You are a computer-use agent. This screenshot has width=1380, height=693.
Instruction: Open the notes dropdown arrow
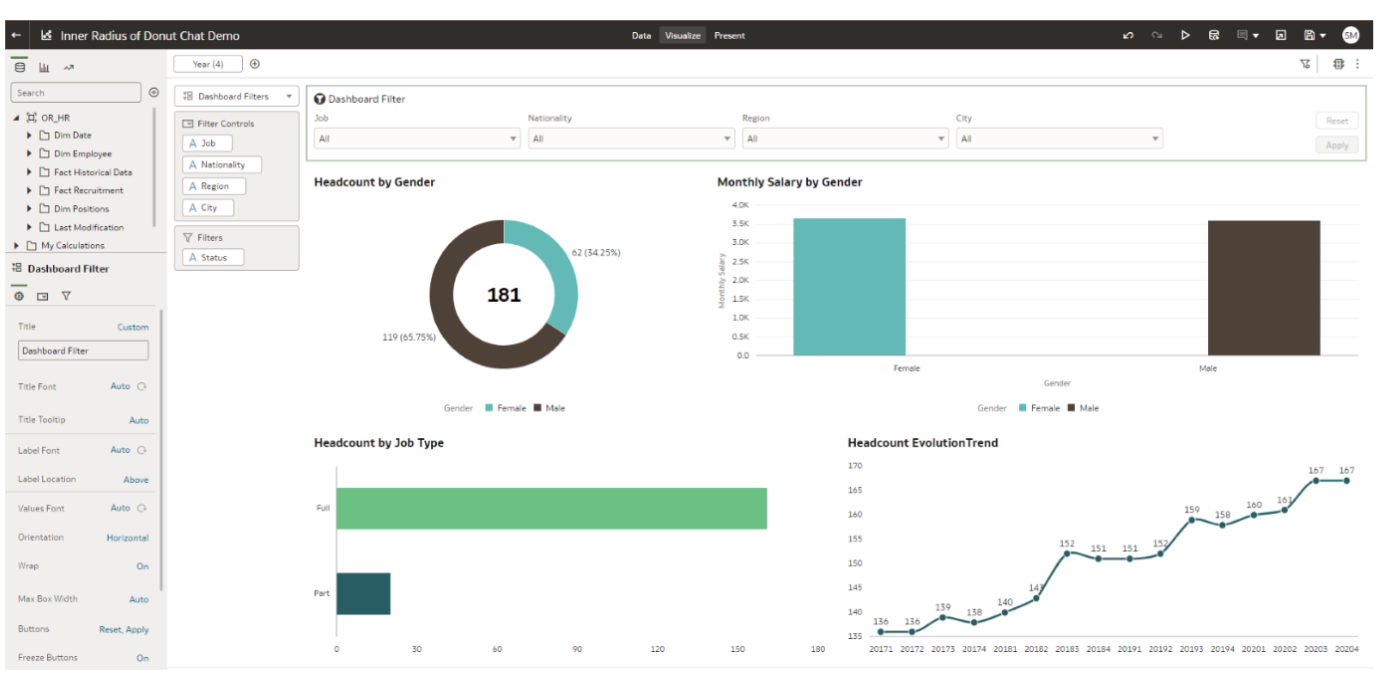coord(1256,36)
